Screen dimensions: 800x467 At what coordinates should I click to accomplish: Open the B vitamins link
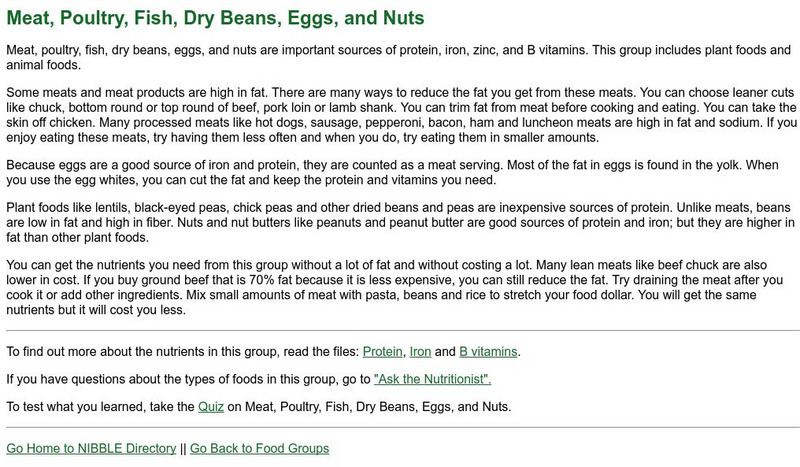pyautogui.click(x=488, y=351)
